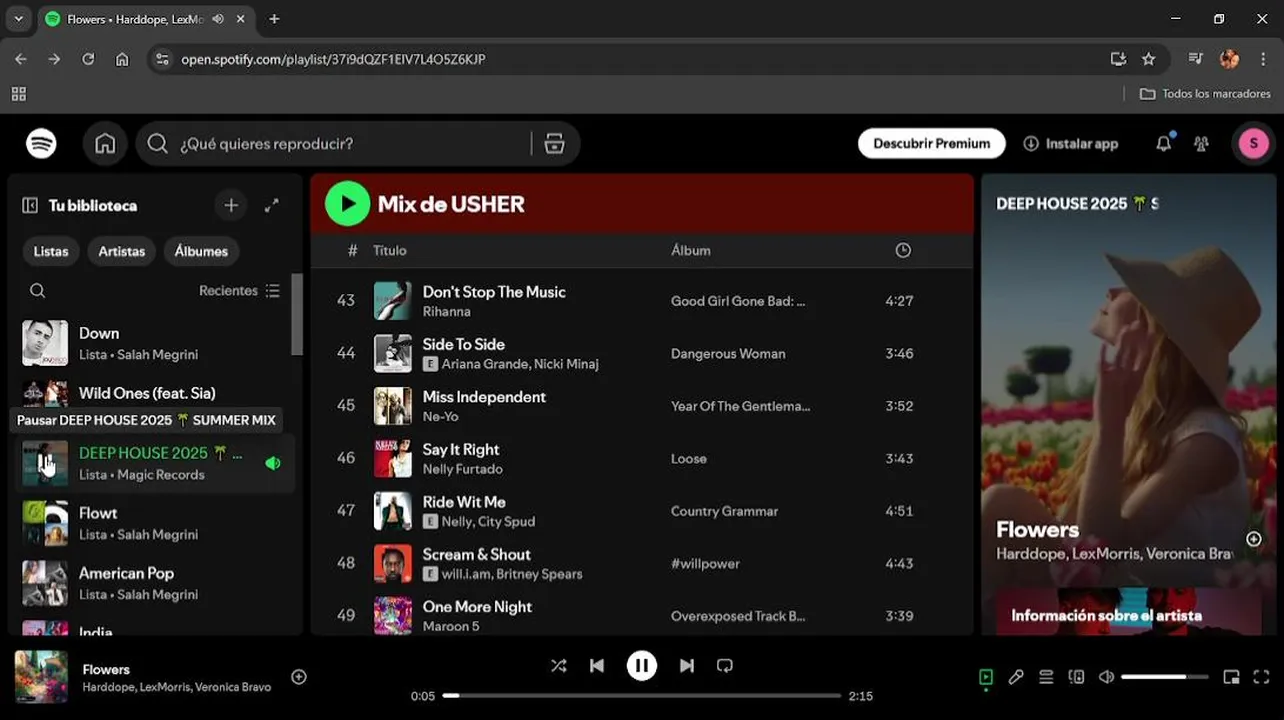
Task: Enter fullscreen mode icon
Action: 1261,677
